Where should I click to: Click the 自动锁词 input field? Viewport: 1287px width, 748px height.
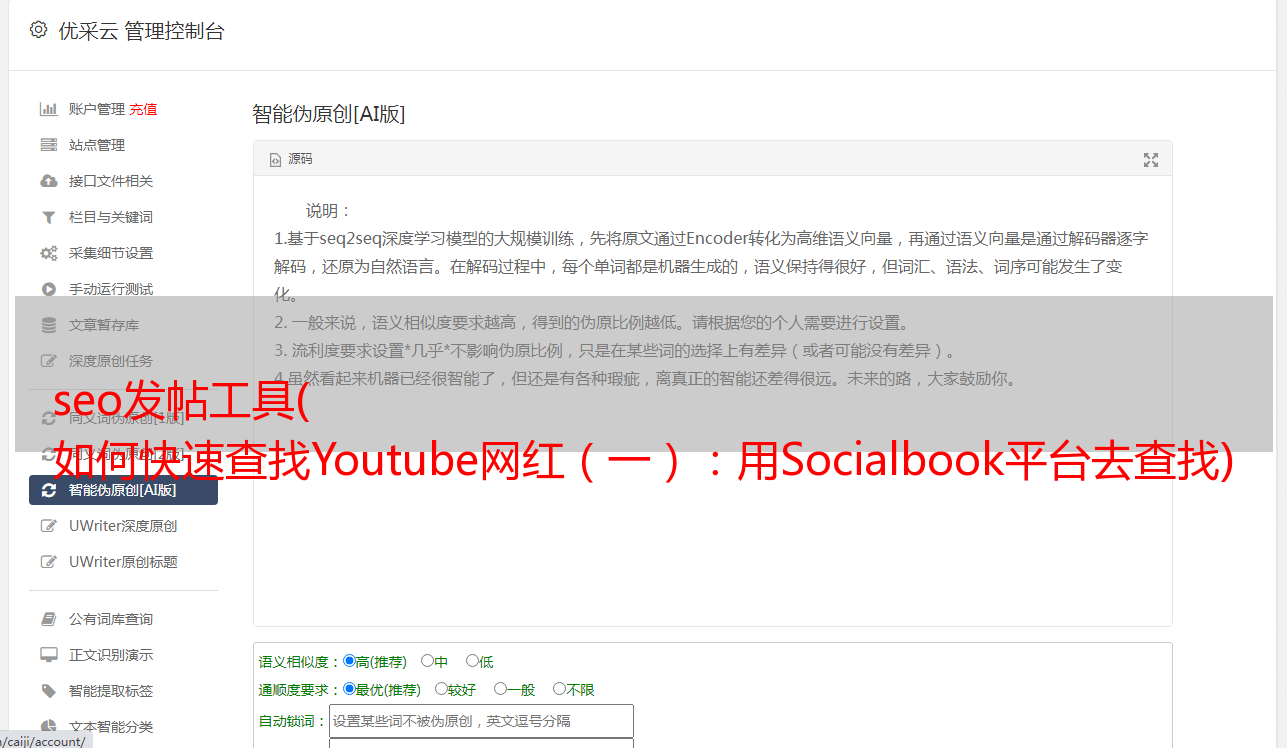click(x=481, y=721)
